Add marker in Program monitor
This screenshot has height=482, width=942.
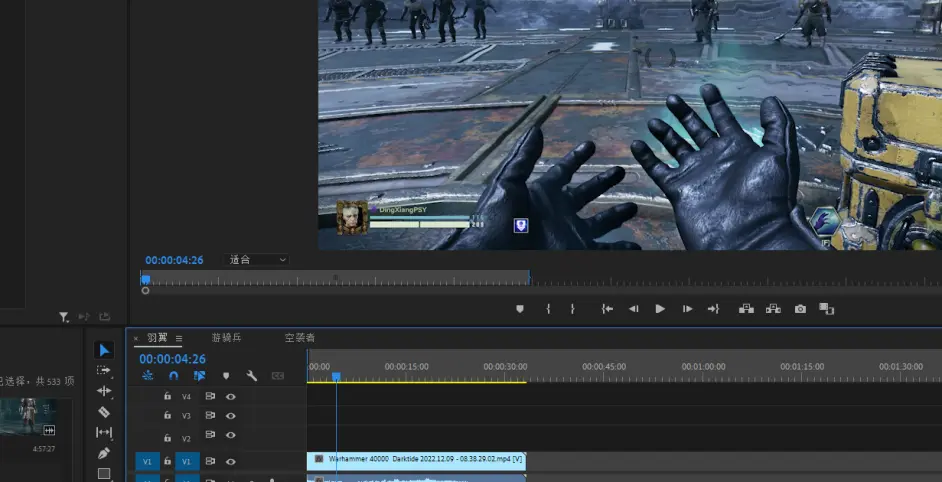[520, 309]
